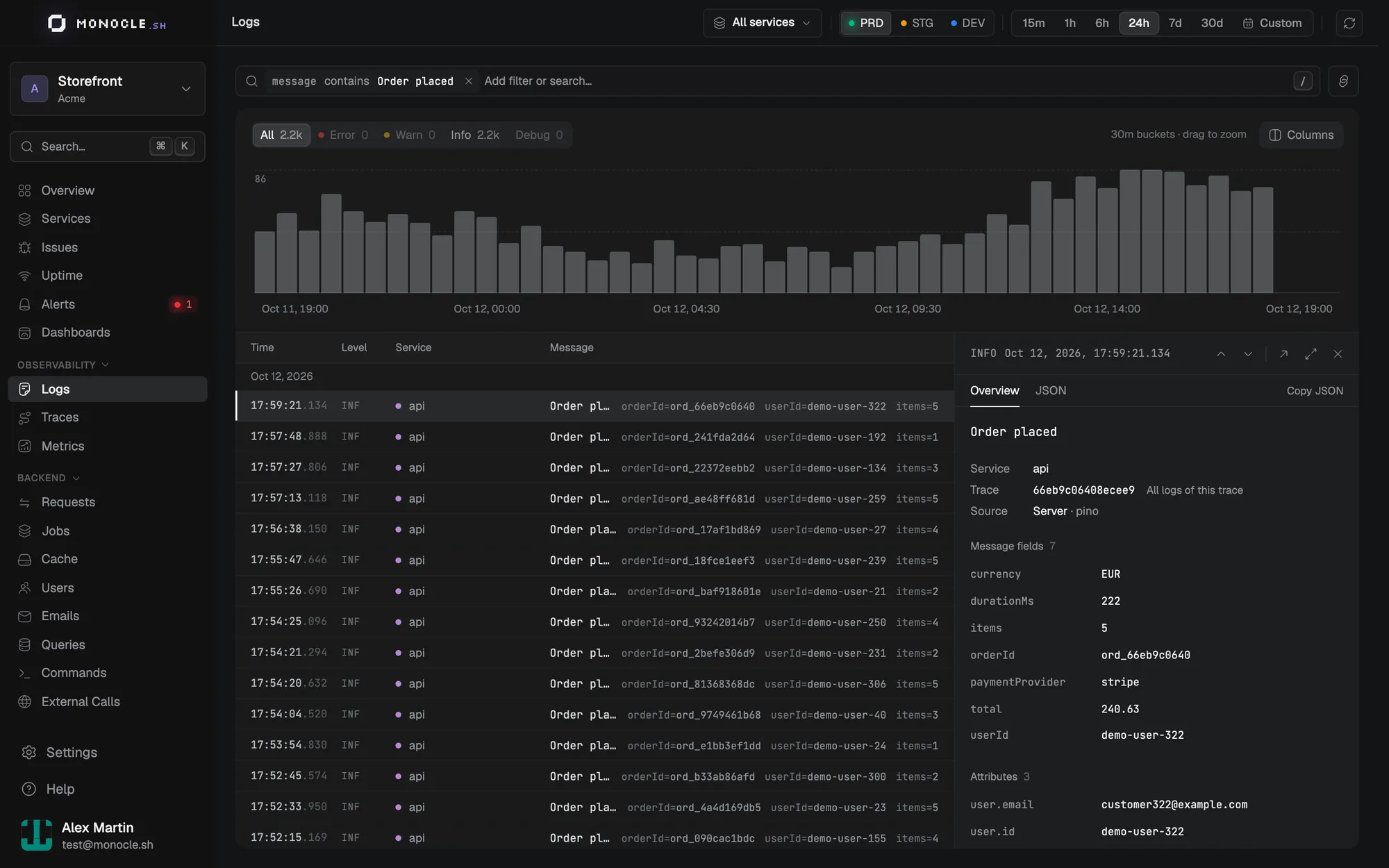Switch environment to DEV

[968, 23]
